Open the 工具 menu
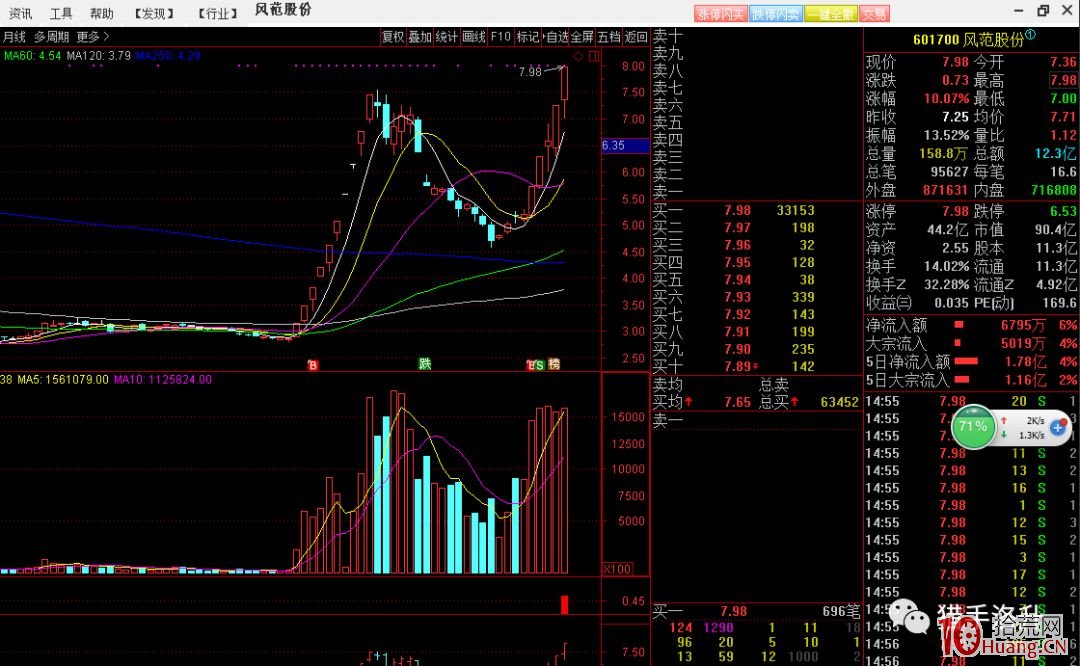The height and width of the screenshot is (666, 1080). (61, 13)
